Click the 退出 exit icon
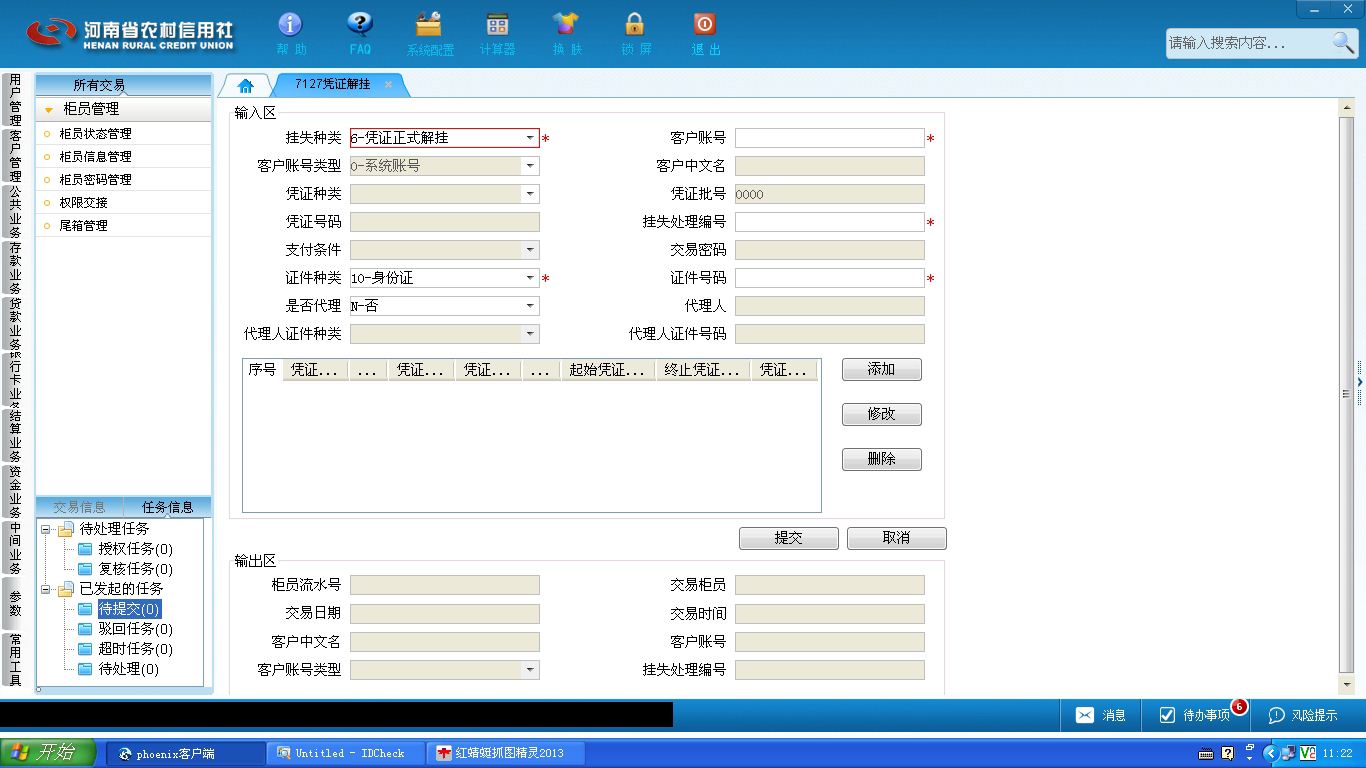 click(x=704, y=24)
